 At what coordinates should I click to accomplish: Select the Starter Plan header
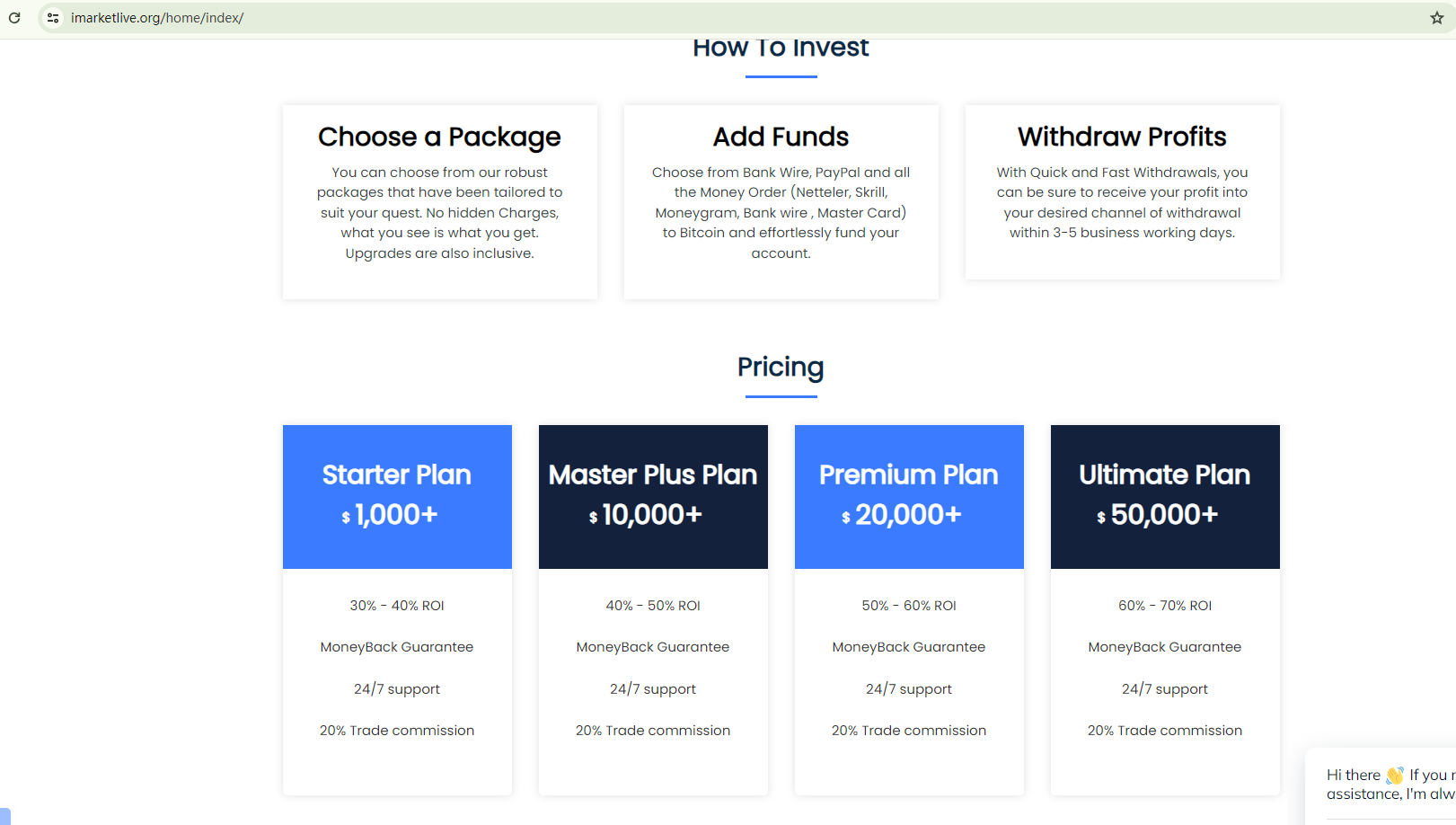397,475
